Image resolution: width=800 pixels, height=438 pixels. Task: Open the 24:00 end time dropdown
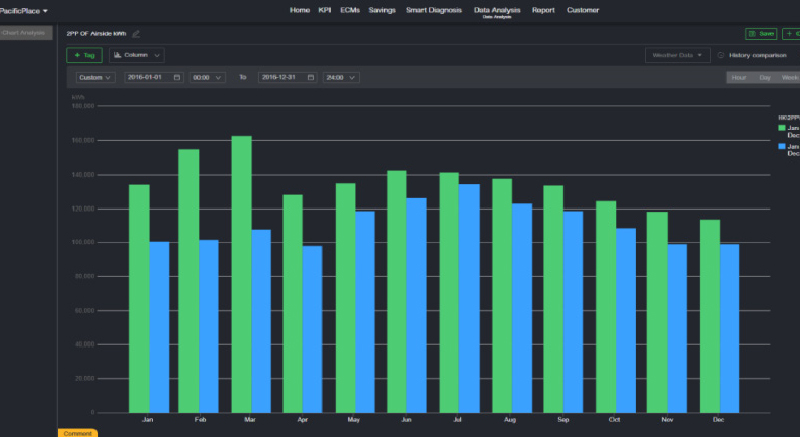pyautogui.click(x=341, y=77)
